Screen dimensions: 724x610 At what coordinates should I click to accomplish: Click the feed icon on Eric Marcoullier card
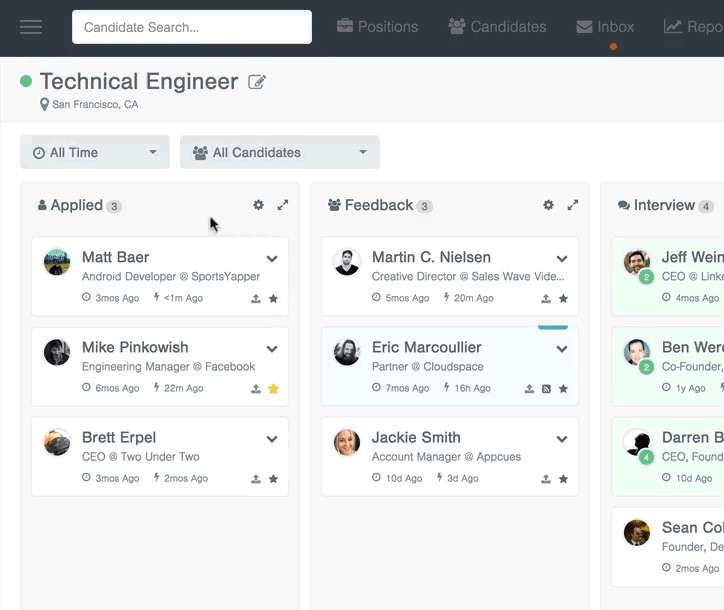click(x=546, y=388)
